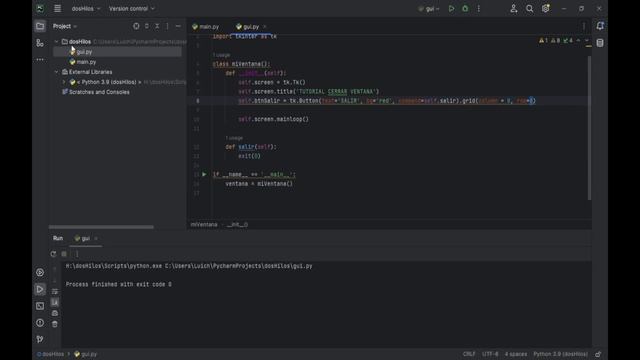Select the gui run tab
The image size is (640, 360).
click(82, 238)
